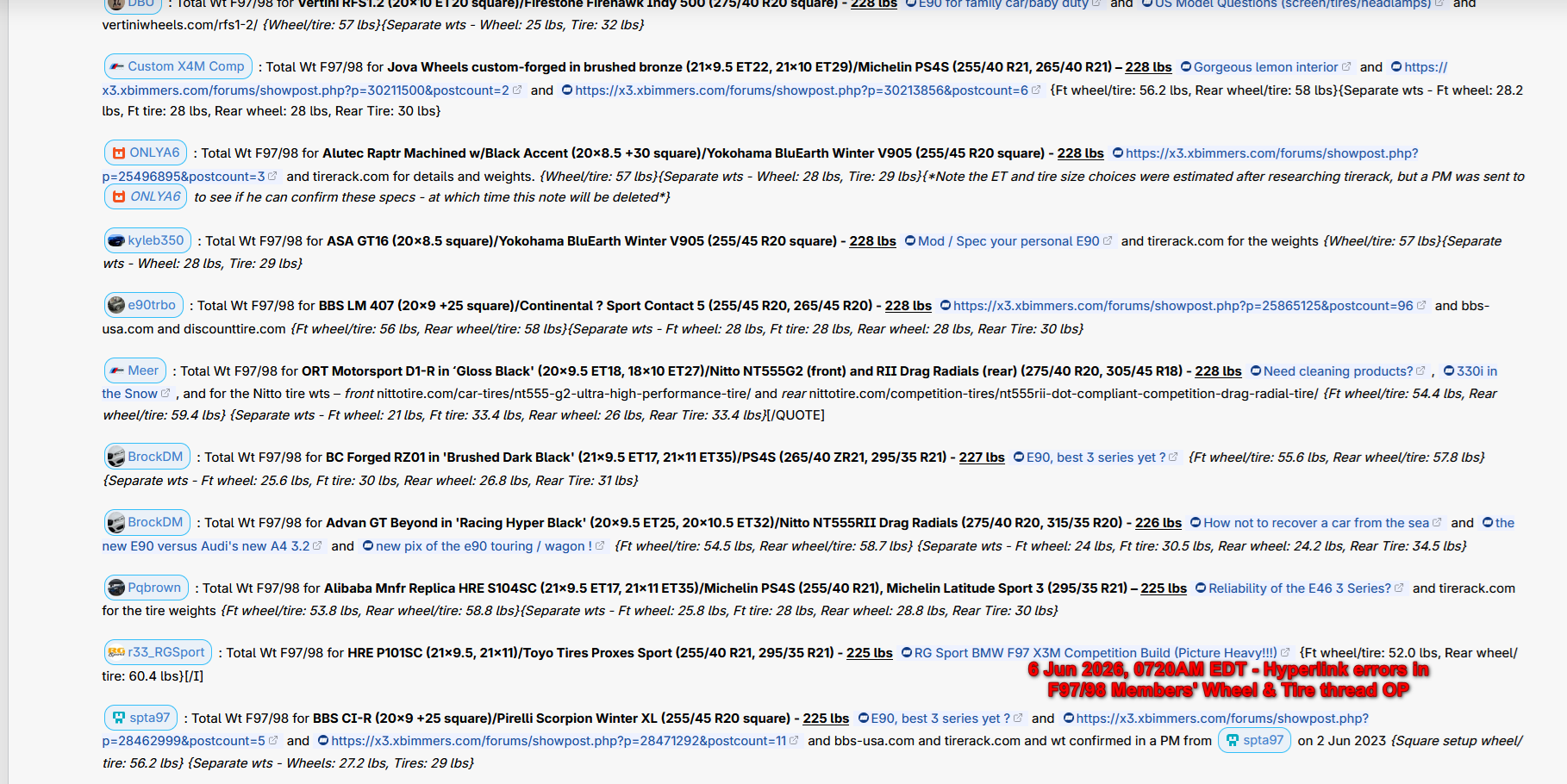
Task: Click the external-link icon after "new pix of the e90 touring / wagon !"
Action: tap(601, 546)
